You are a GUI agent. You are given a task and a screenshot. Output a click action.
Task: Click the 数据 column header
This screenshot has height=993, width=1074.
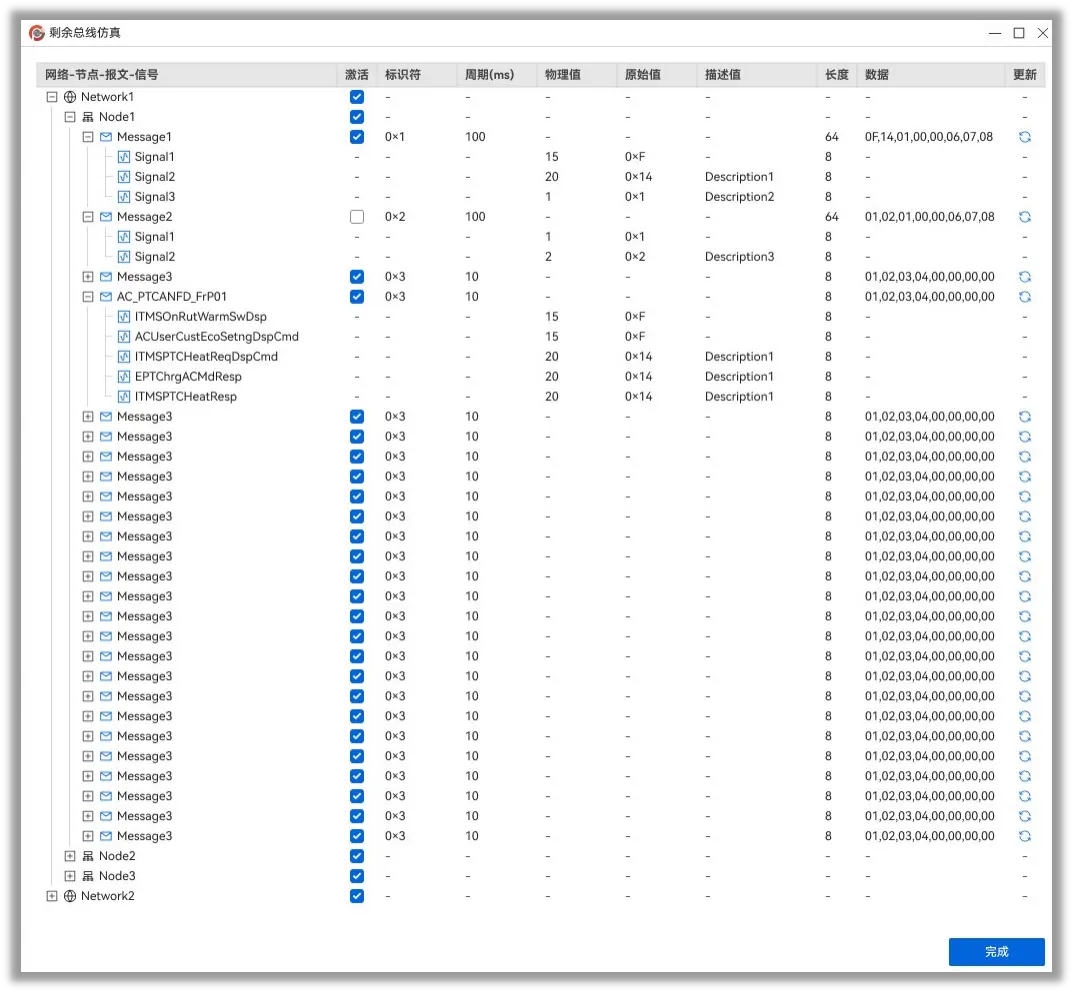(930, 75)
